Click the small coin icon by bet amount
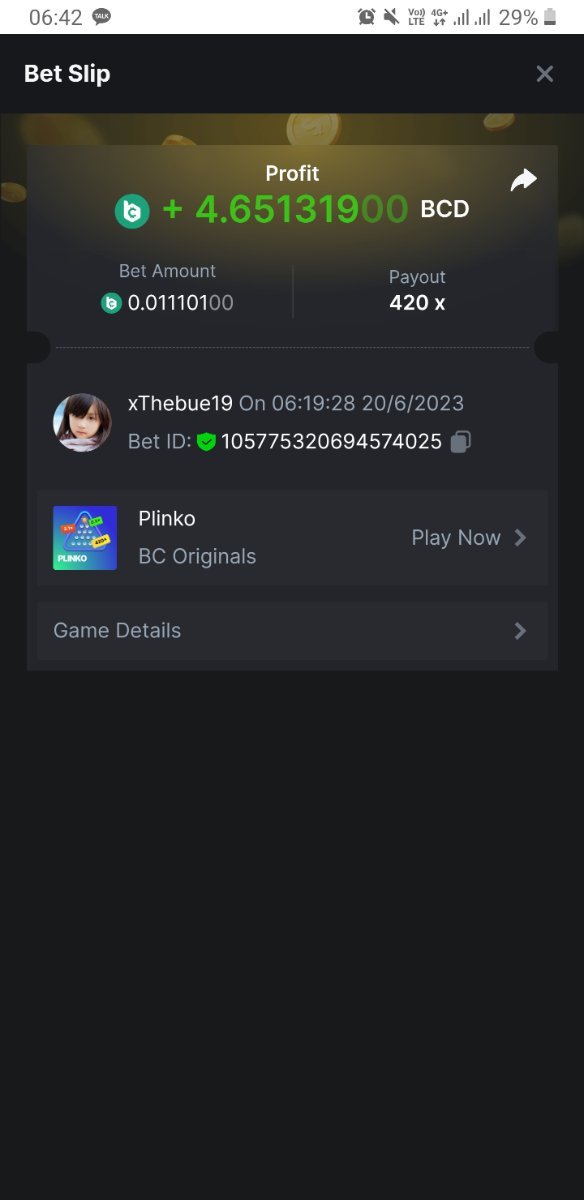 pos(111,303)
